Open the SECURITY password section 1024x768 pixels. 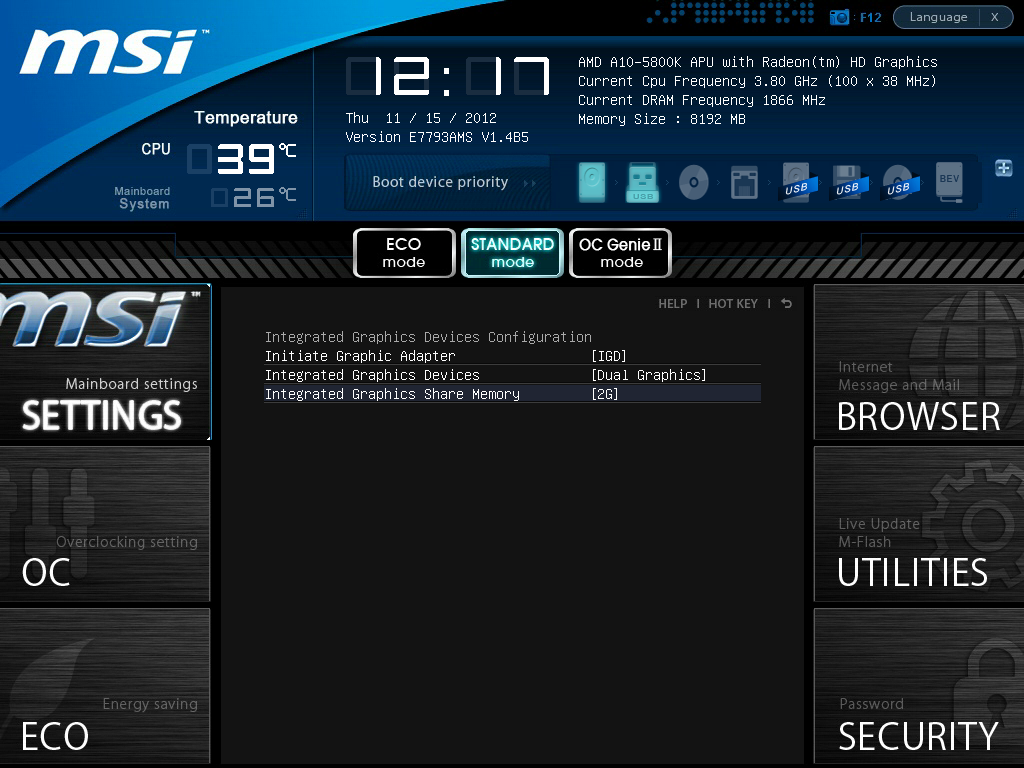click(919, 686)
